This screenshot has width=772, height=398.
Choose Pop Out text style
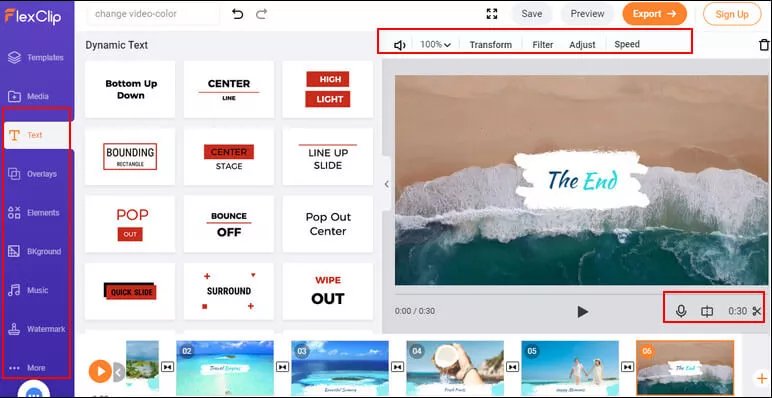130,224
